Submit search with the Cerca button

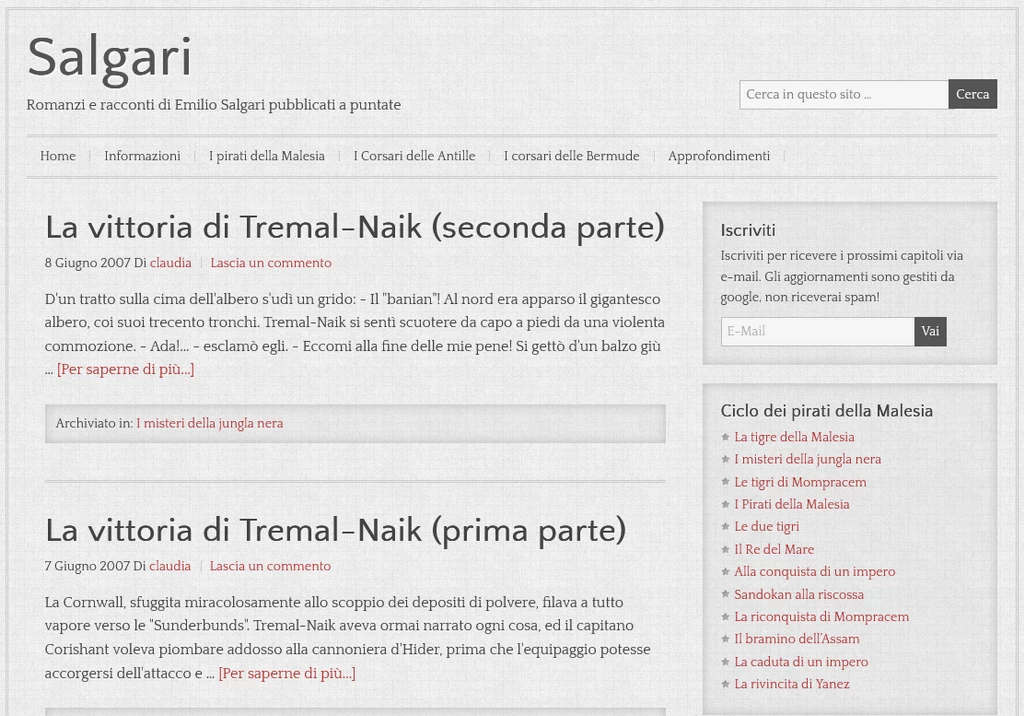(972, 94)
